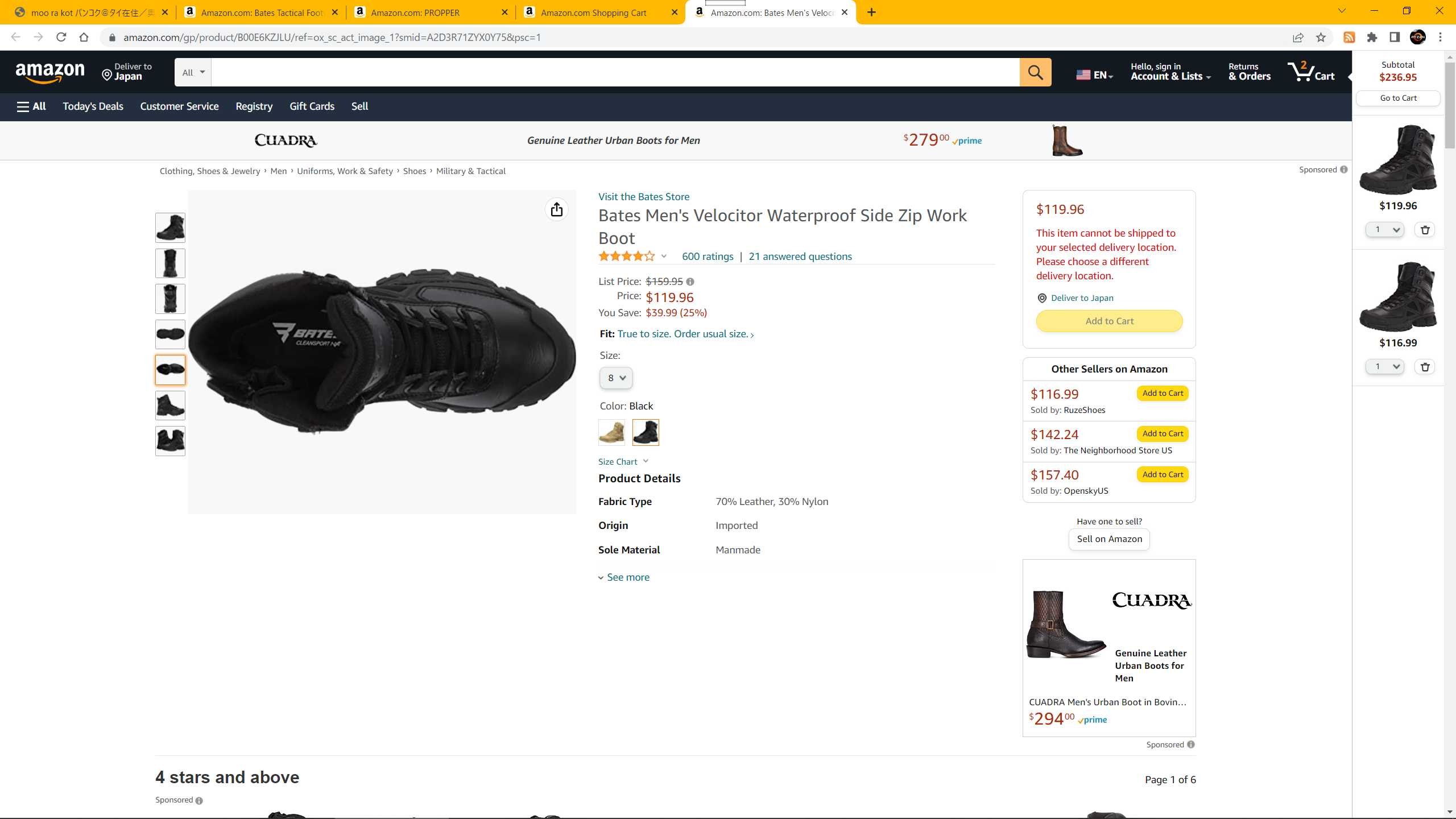
Task: Click the yellow Add to Cart button
Action: pos(1109,321)
